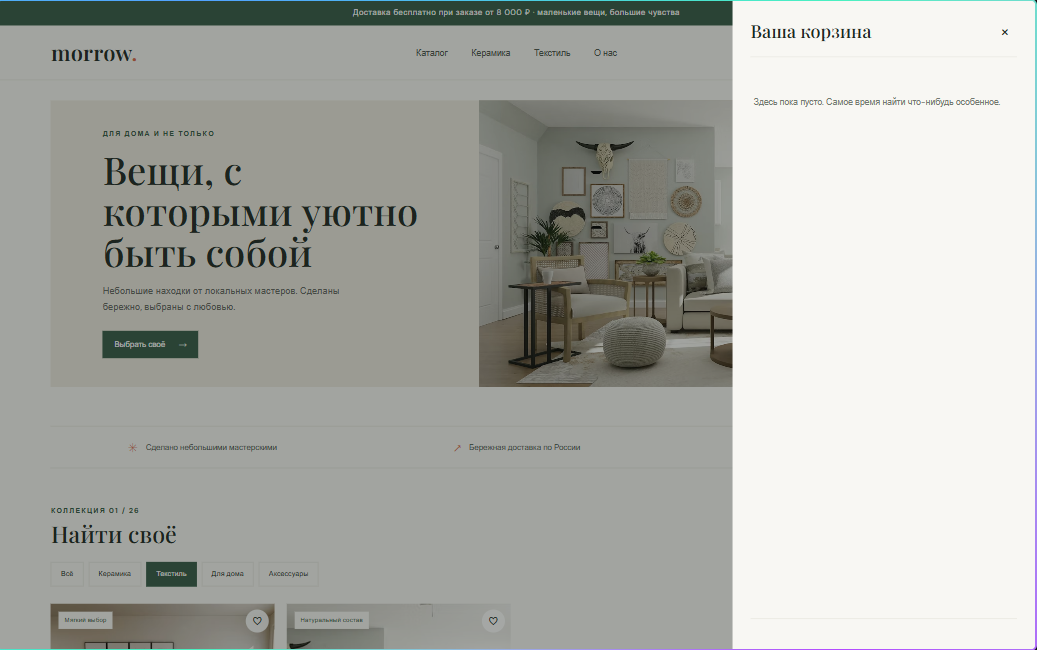This screenshot has height=650, width=1037.
Task: Click the Сделано небольшими мастерскими text
Action: (x=211, y=448)
